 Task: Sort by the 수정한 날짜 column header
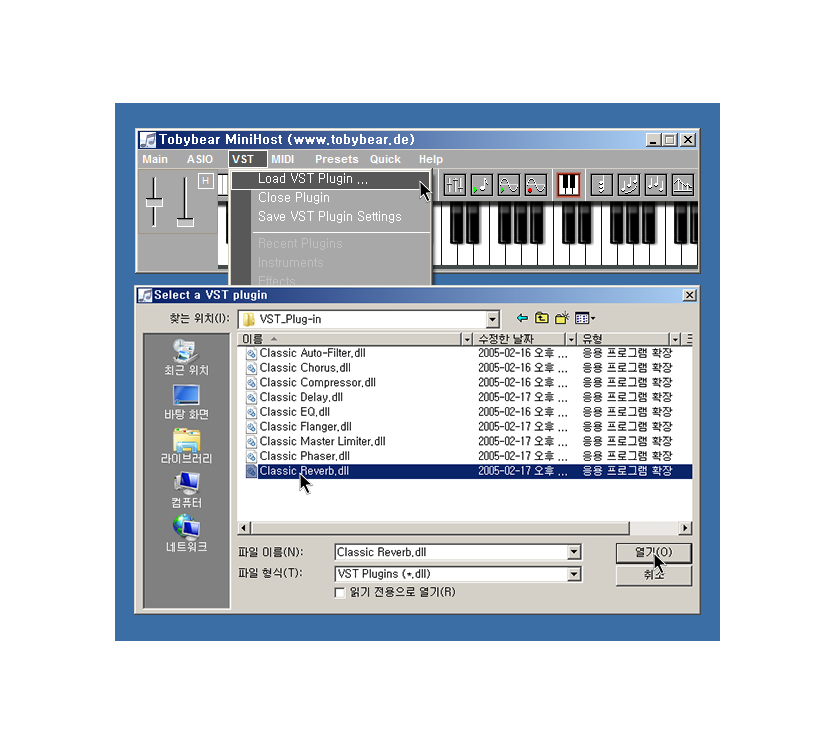[520, 339]
